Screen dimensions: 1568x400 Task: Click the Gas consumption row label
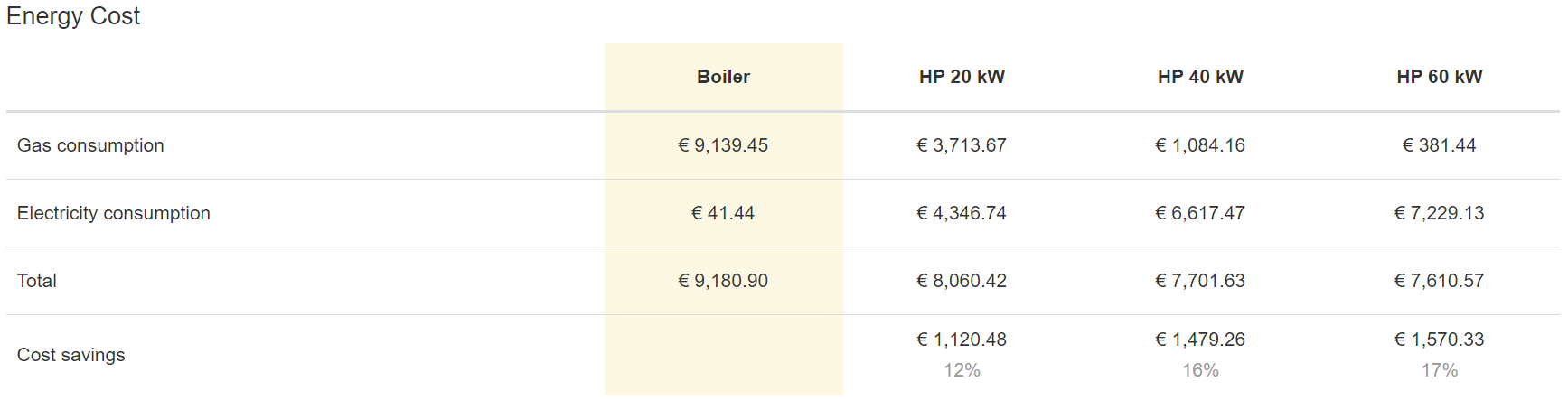pos(90,145)
